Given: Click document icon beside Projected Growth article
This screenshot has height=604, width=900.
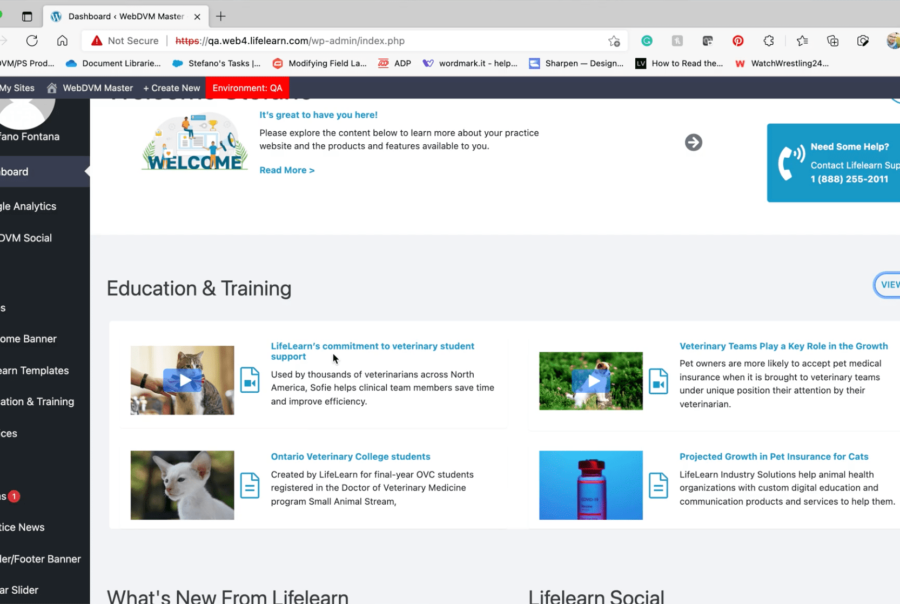Looking at the screenshot, I should click(658, 485).
